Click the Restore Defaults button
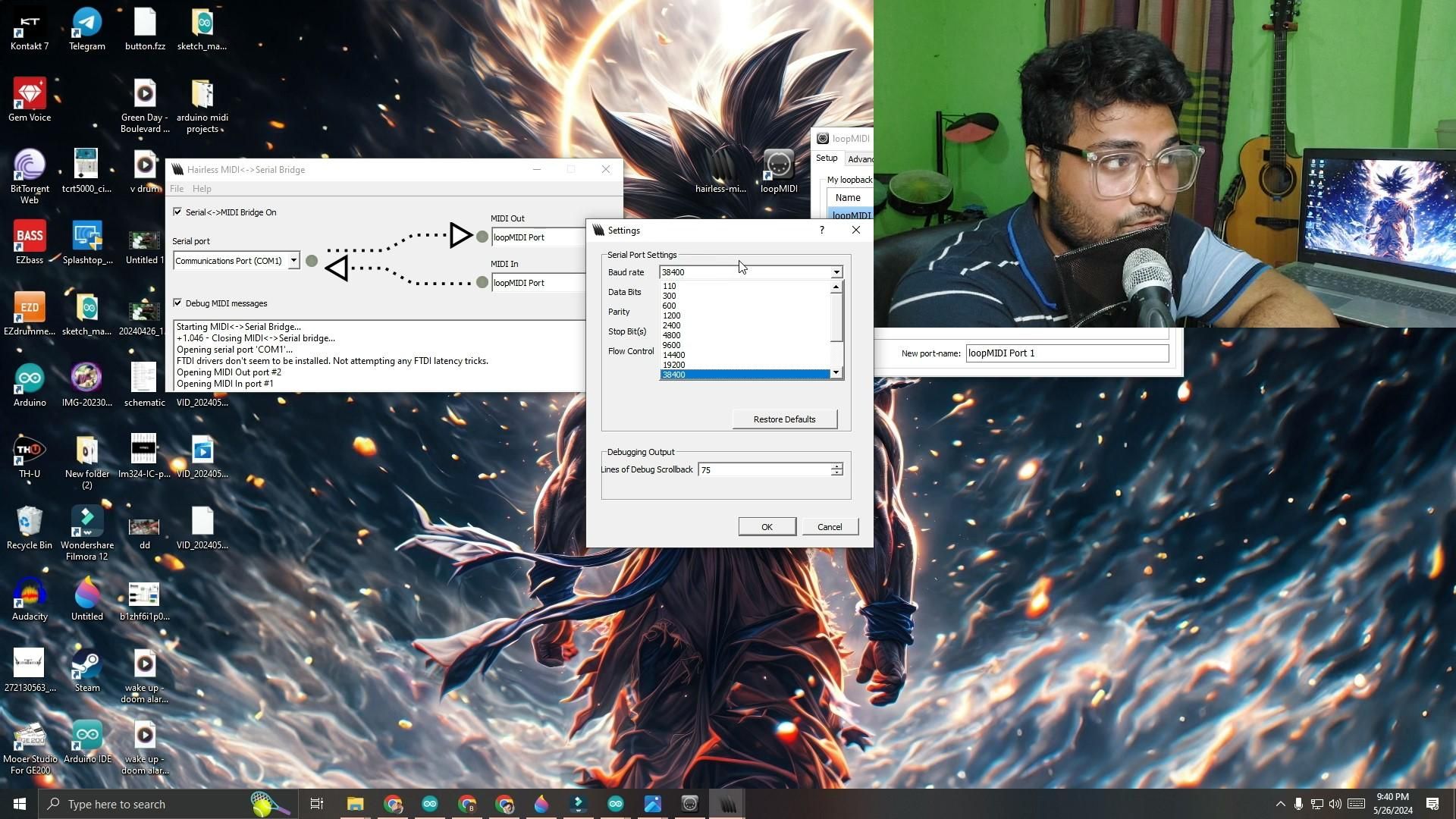This screenshot has height=819, width=1456. pos(784,419)
